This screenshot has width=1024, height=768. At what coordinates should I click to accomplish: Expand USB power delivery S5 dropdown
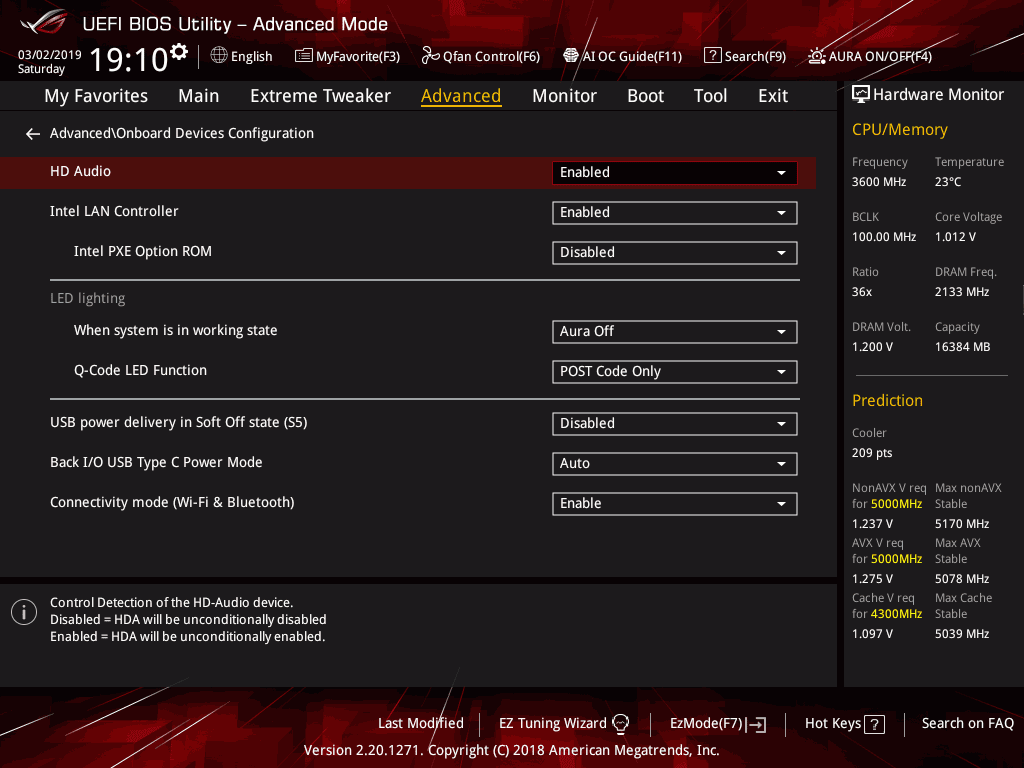(x=675, y=424)
